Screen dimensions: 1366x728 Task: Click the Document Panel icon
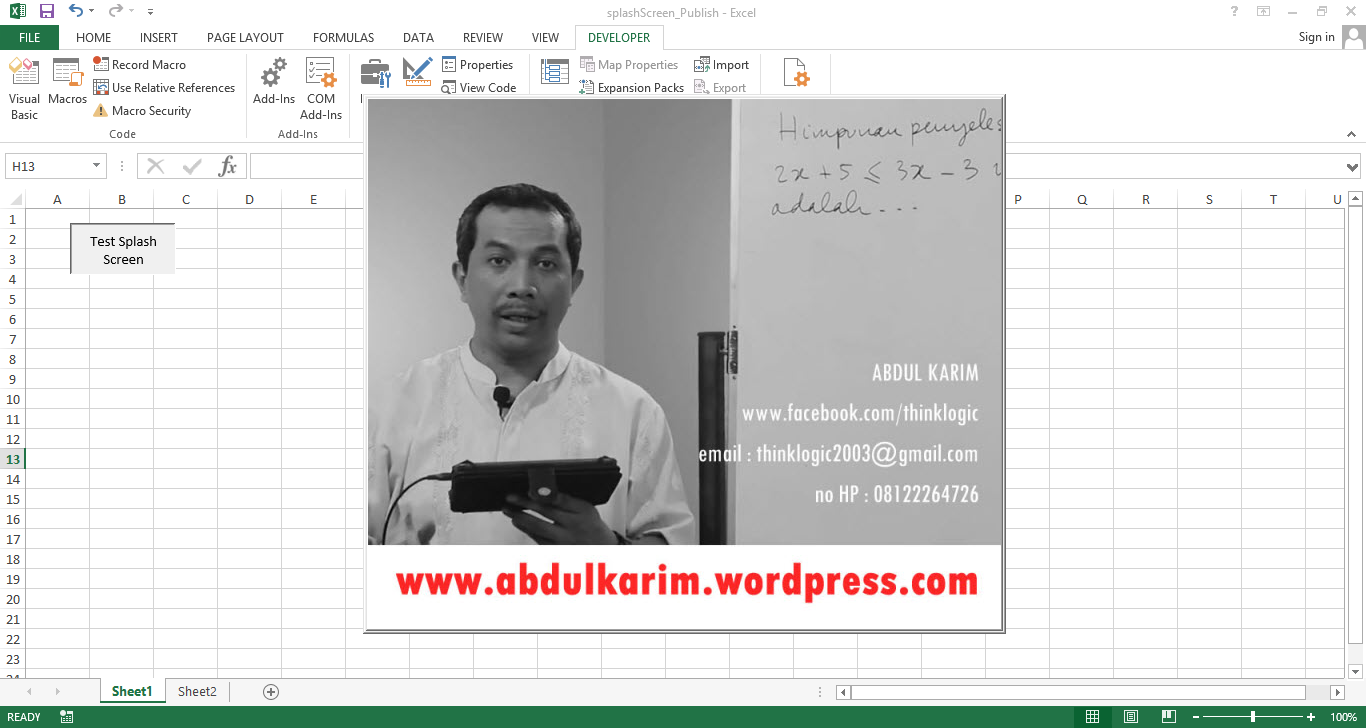click(795, 74)
